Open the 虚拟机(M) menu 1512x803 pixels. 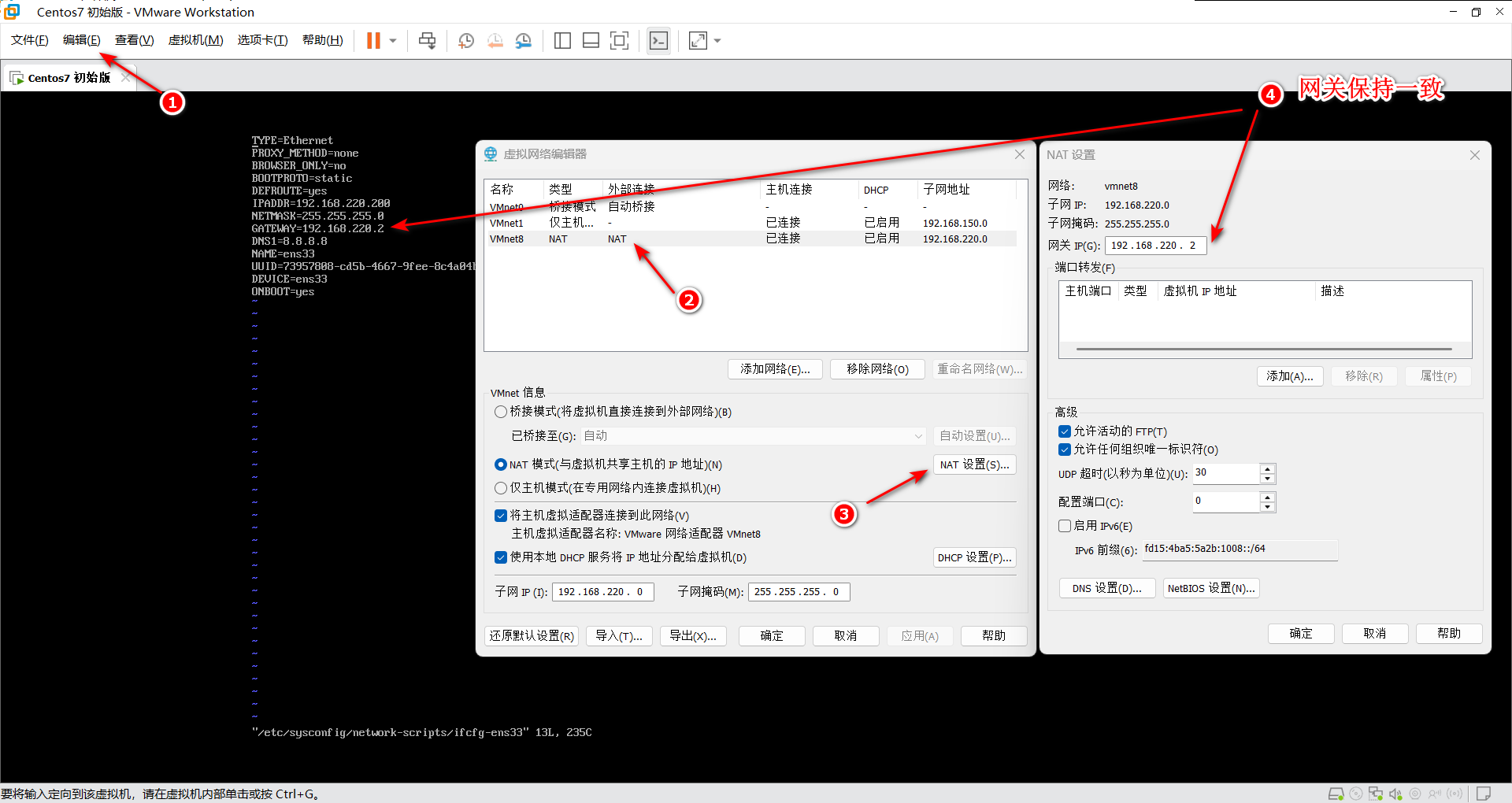[196, 40]
